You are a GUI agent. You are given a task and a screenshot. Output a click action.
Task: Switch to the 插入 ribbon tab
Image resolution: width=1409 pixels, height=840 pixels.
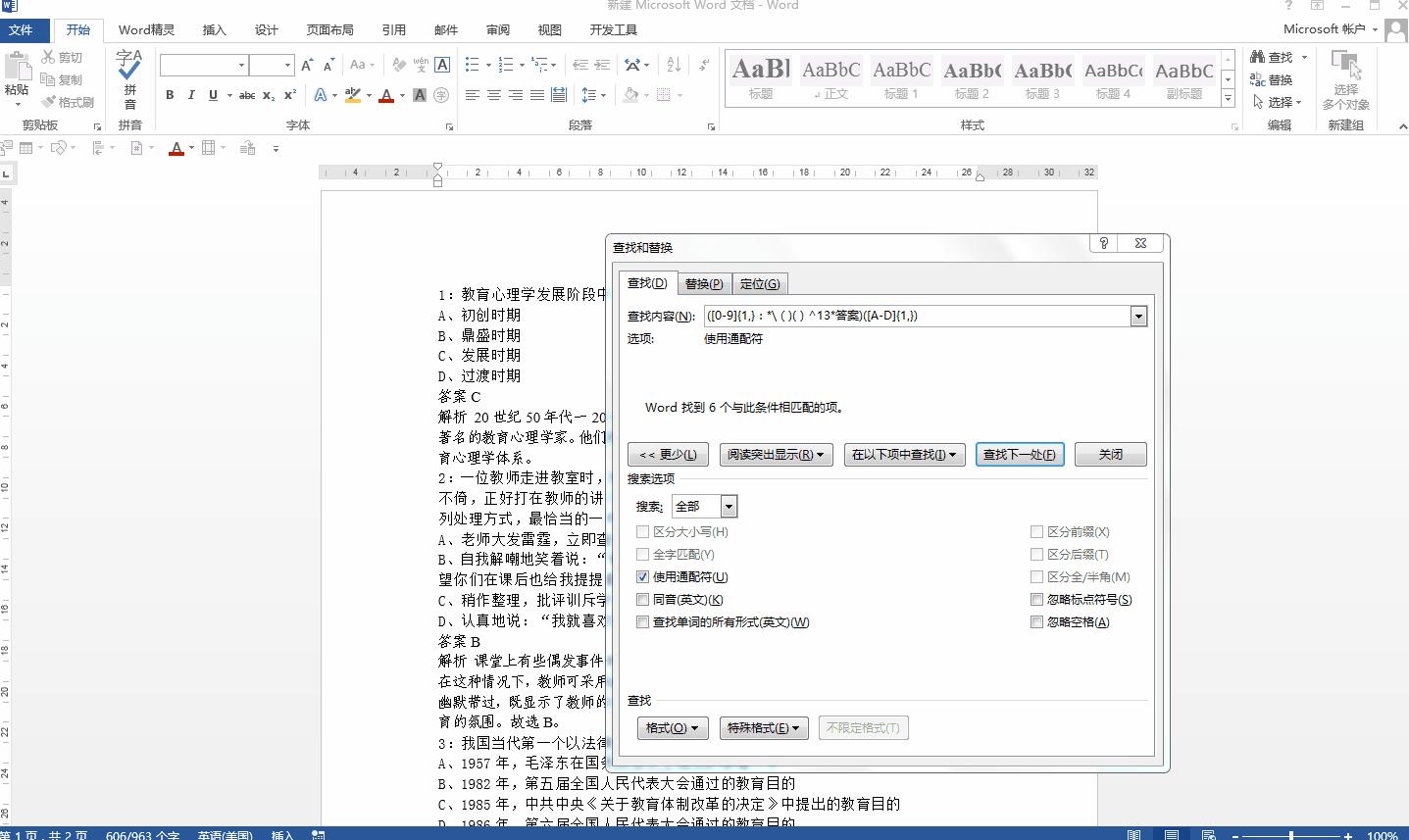[214, 29]
